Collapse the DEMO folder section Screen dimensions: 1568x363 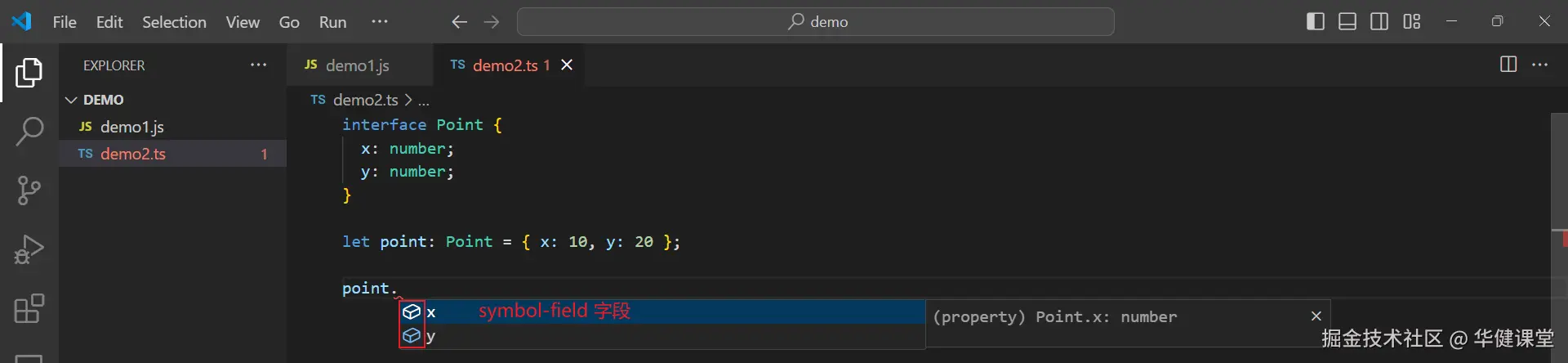173,100
